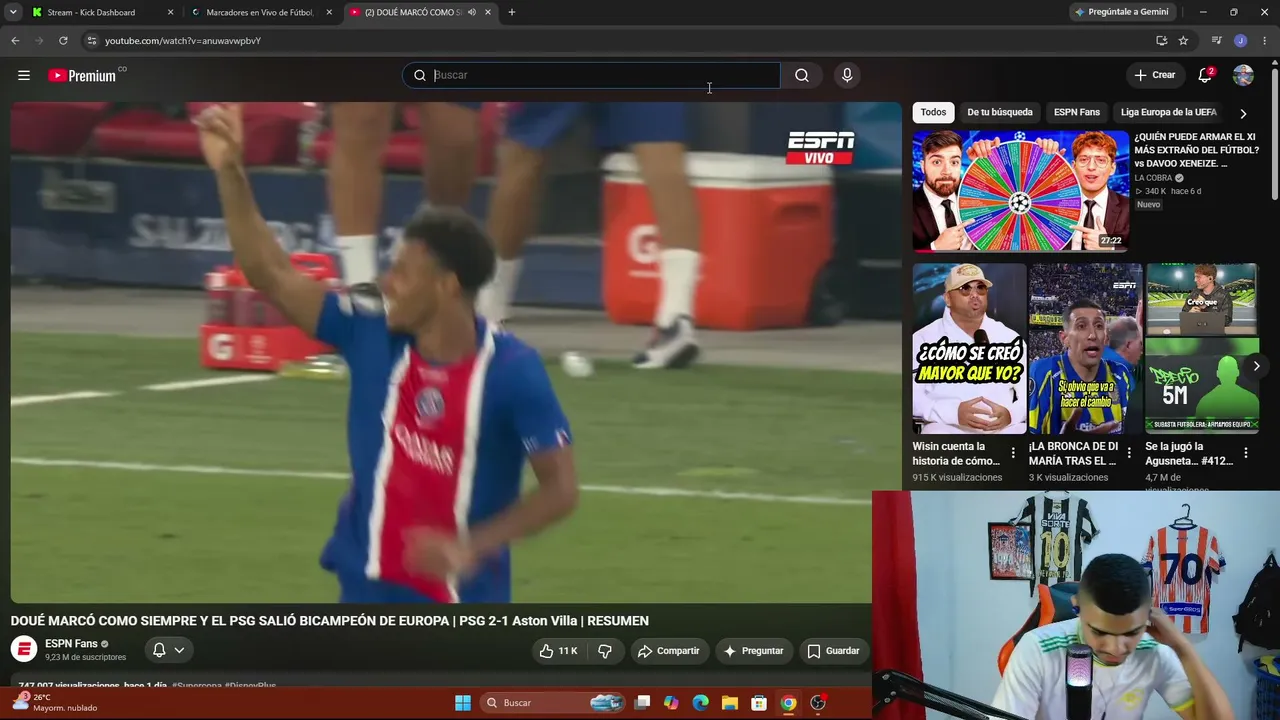Viewport: 1280px width, 720px height.
Task: Switch to Marcadores en Vivo de Fútbol tab
Action: point(262,12)
